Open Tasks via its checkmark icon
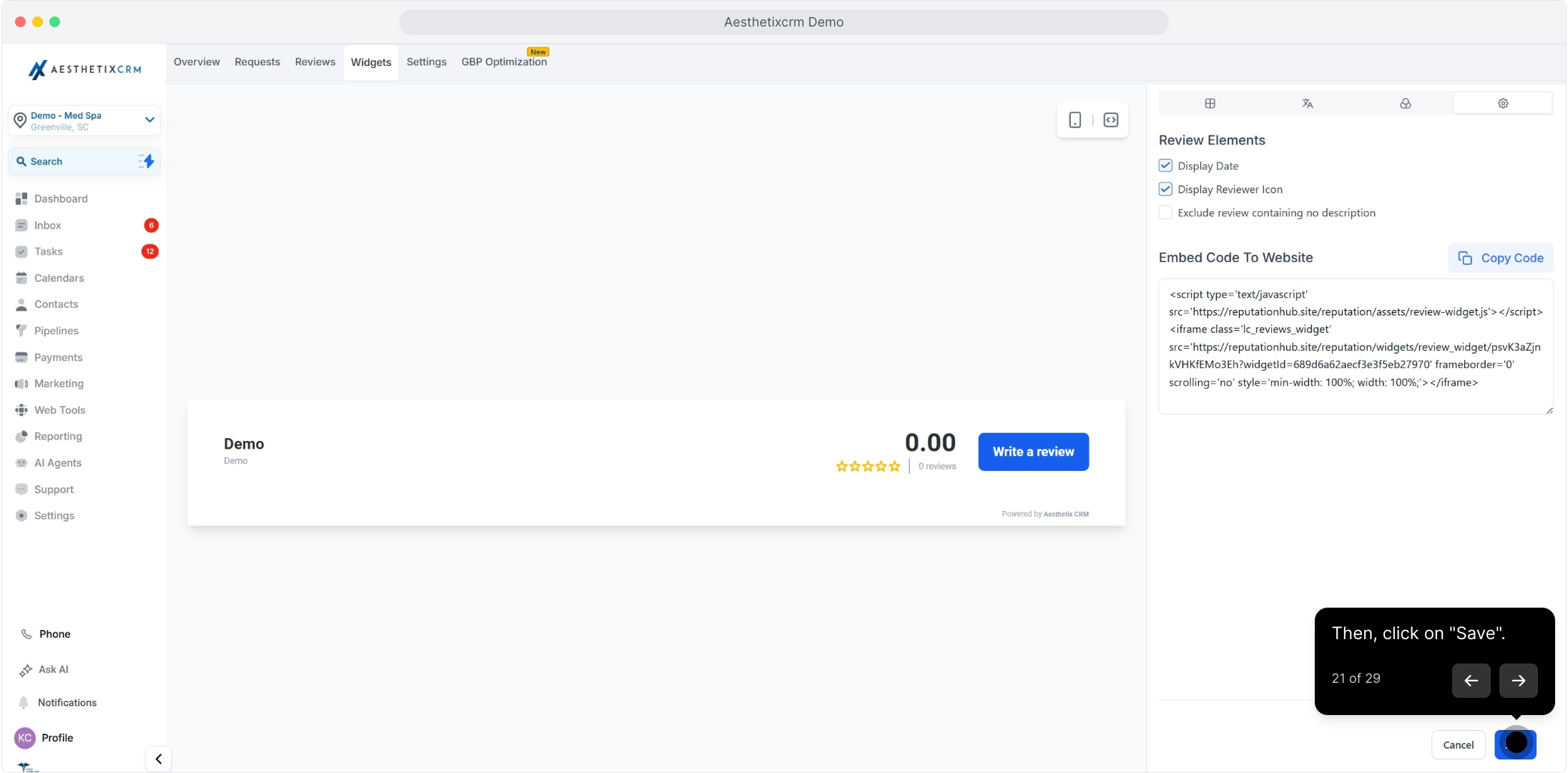This screenshot has width=1568, height=773. pyautogui.click(x=21, y=251)
